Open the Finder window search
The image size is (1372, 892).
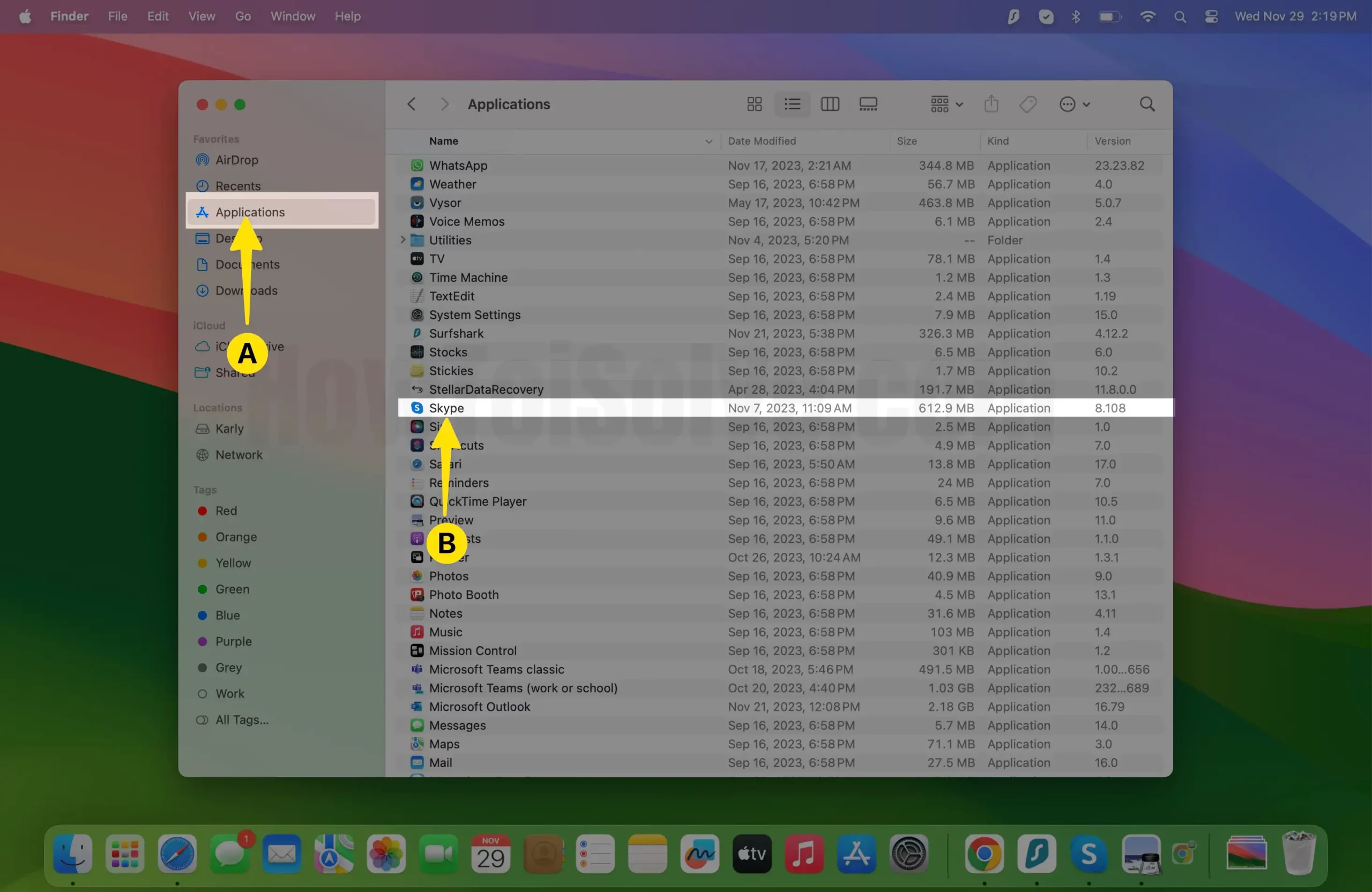click(1147, 104)
